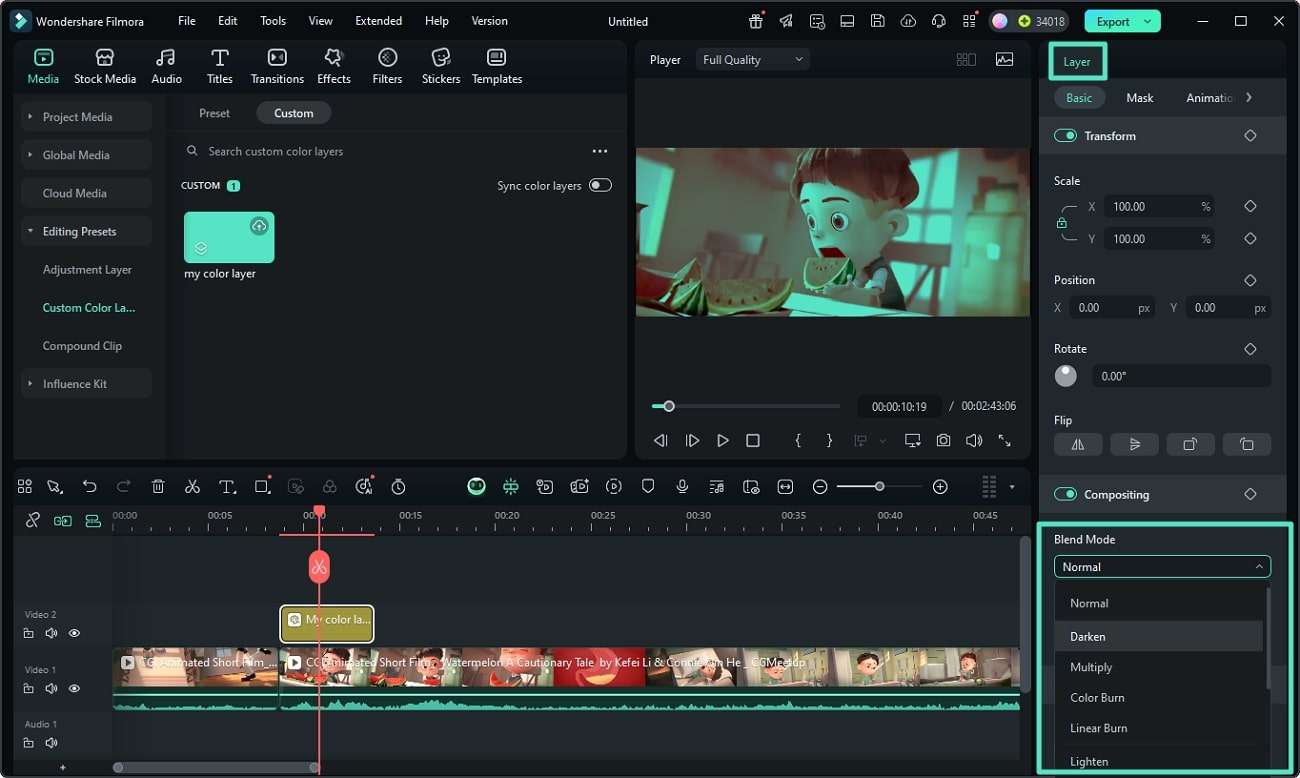1300x778 pixels.
Task: Open the Stickers tab
Action: point(441,66)
